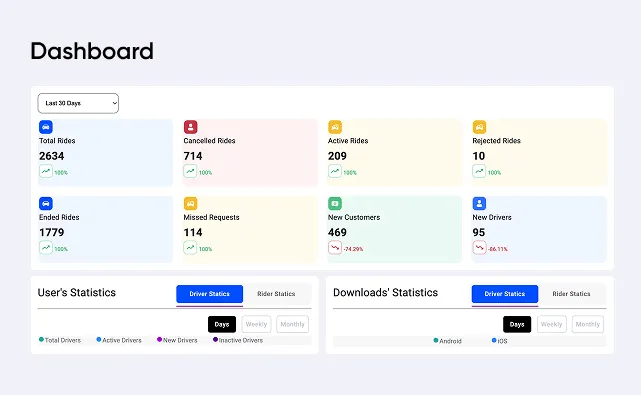Click the up-trend icon under Ended Rides 1779
The width and height of the screenshot is (641, 395).
pos(46,247)
